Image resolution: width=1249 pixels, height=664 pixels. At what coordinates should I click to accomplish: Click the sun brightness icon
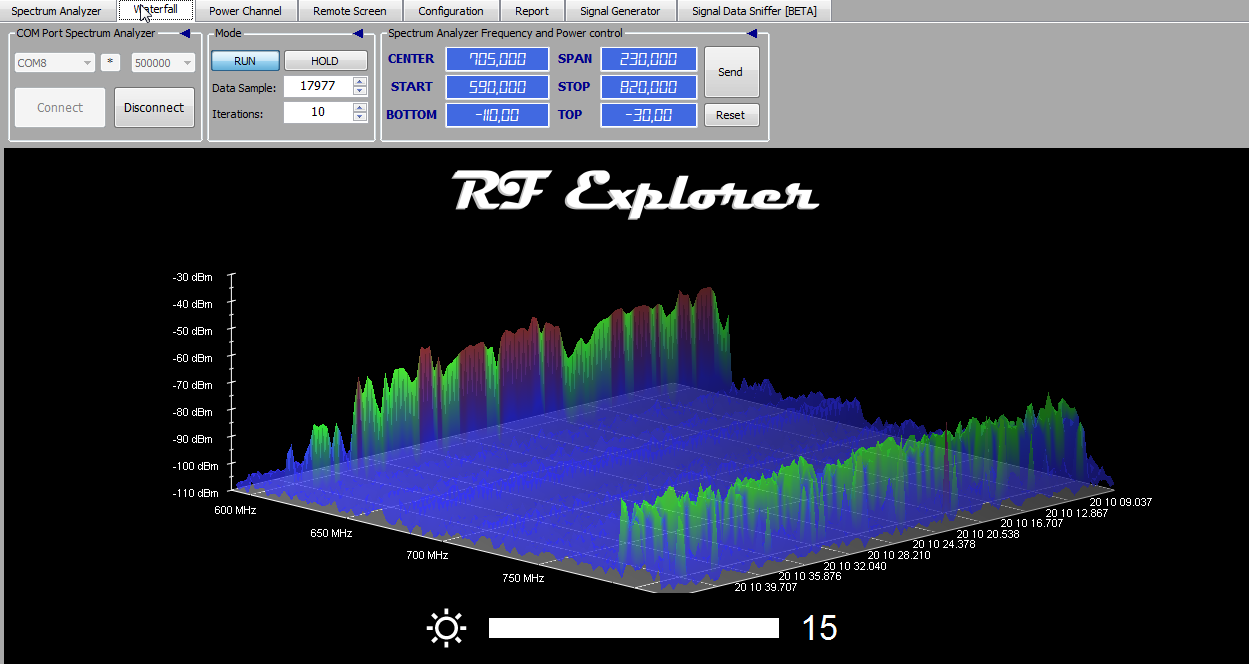(x=446, y=628)
